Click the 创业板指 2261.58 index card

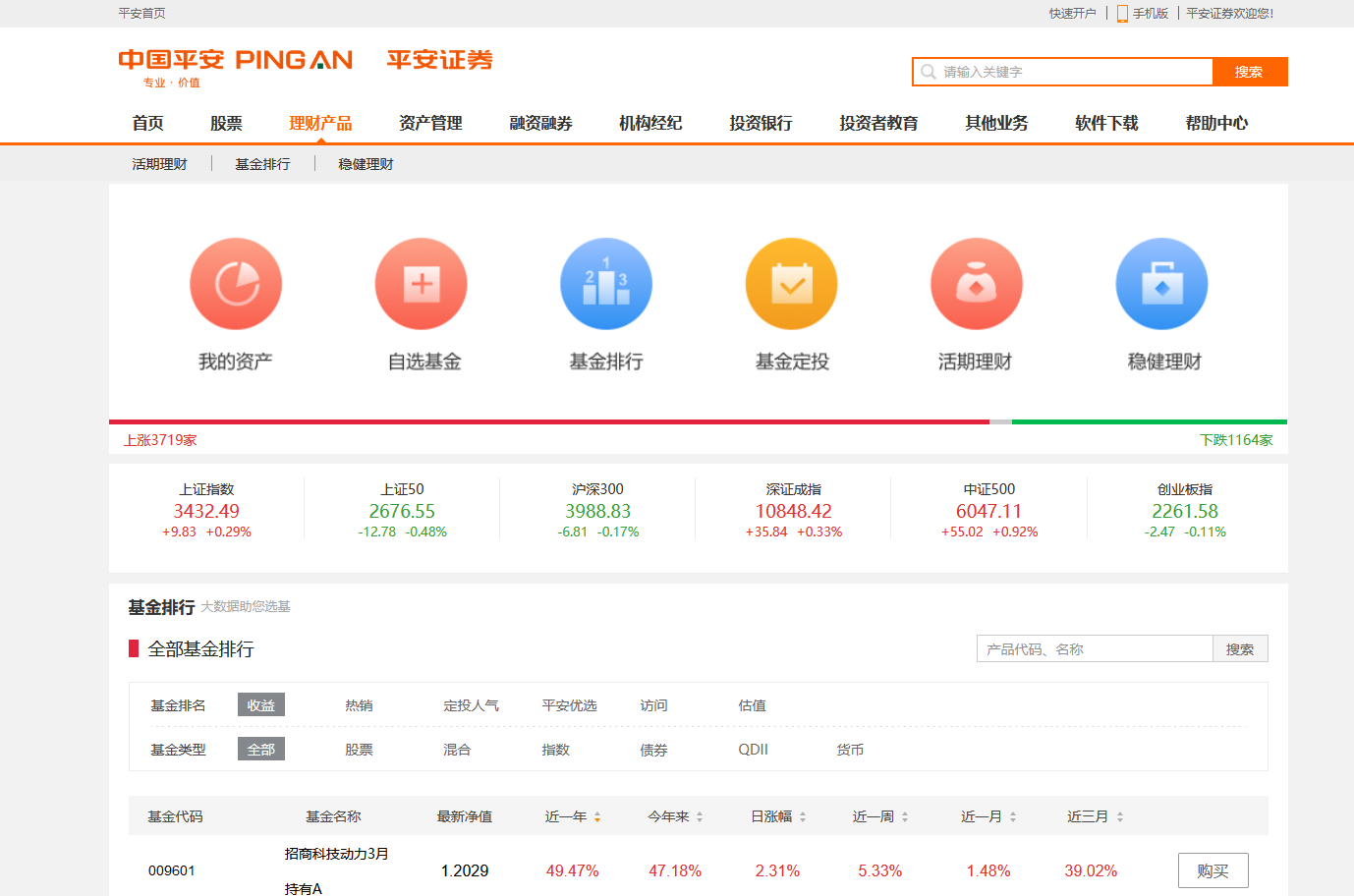tap(1185, 510)
